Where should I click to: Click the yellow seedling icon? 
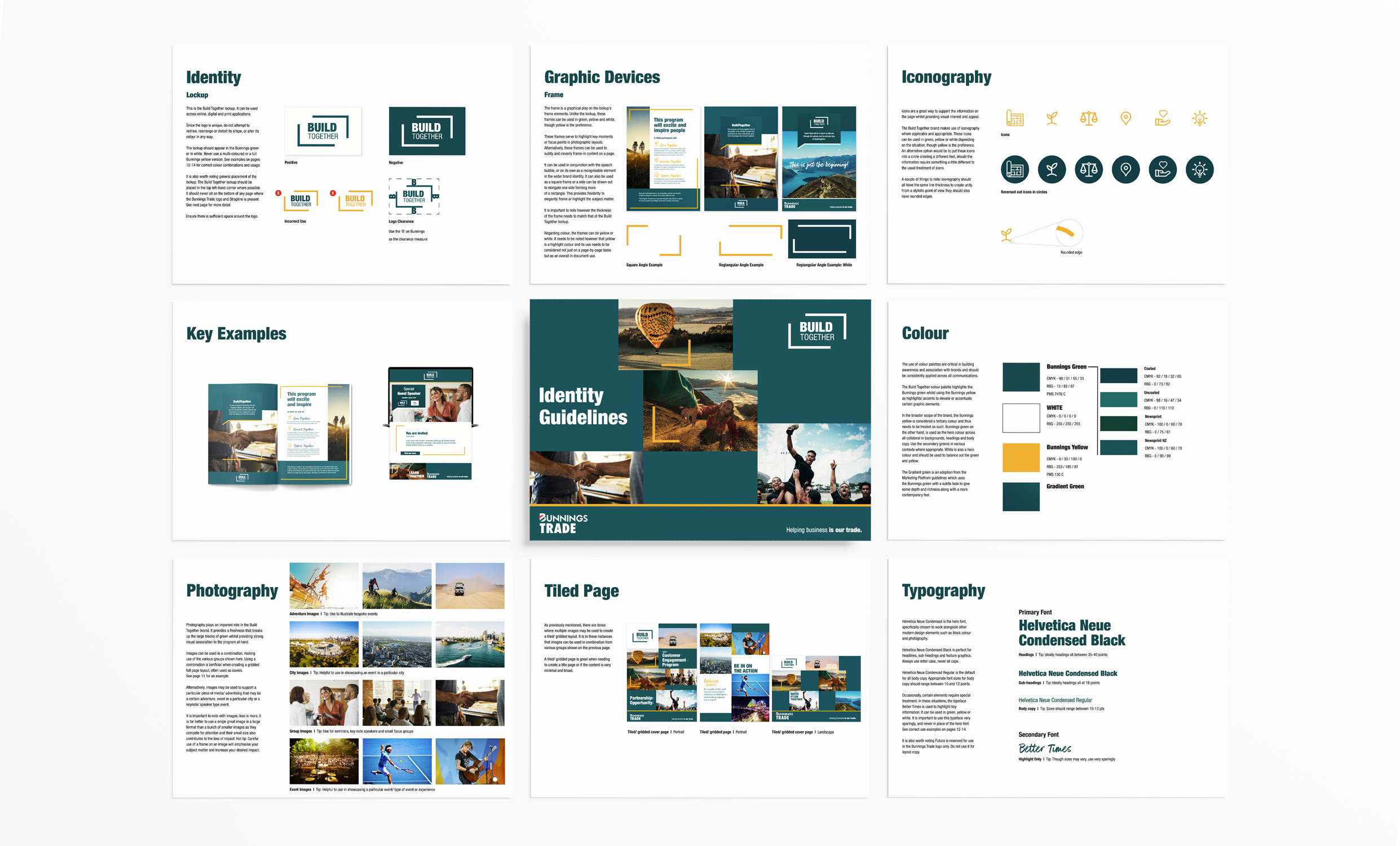(1051, 118)
